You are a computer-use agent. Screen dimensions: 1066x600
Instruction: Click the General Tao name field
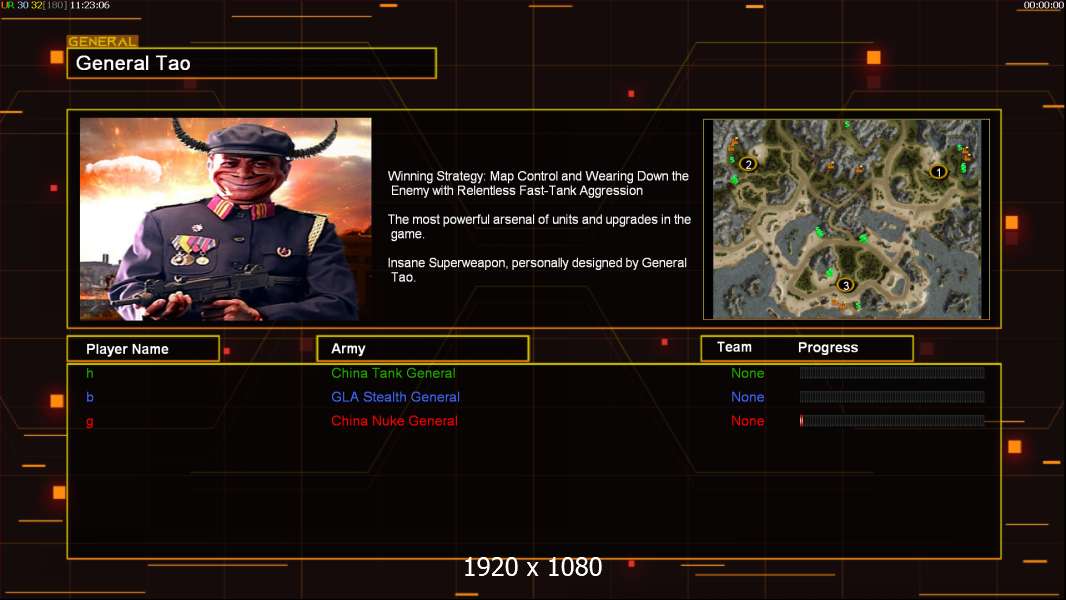(252, 63)
